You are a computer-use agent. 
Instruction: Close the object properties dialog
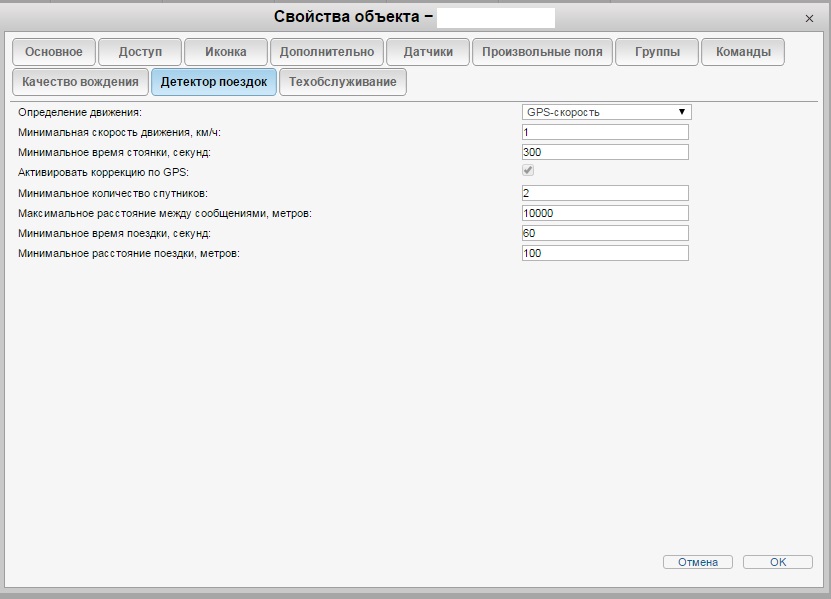point(809,18)
